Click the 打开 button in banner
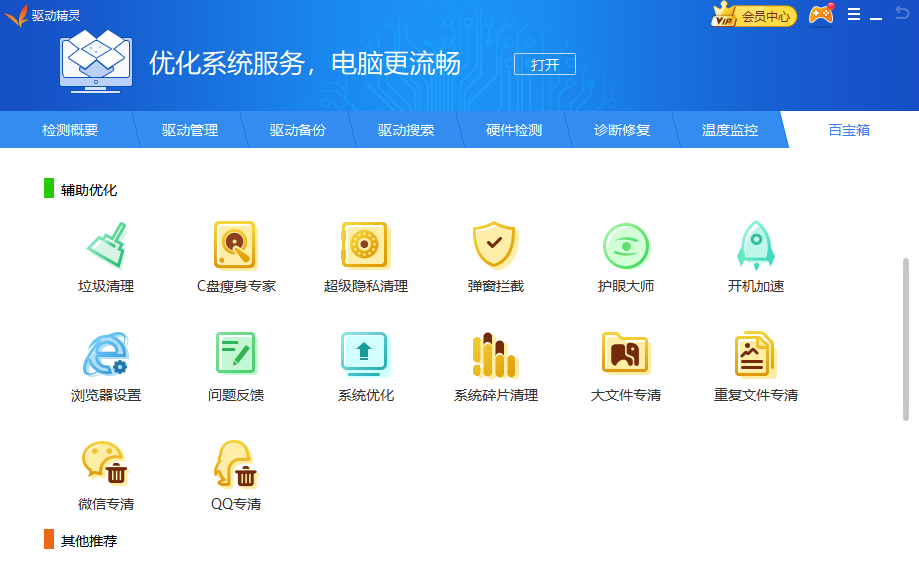The width and height of the screenshot is (919, 578). pyautogui.click(x=545, y=64)
